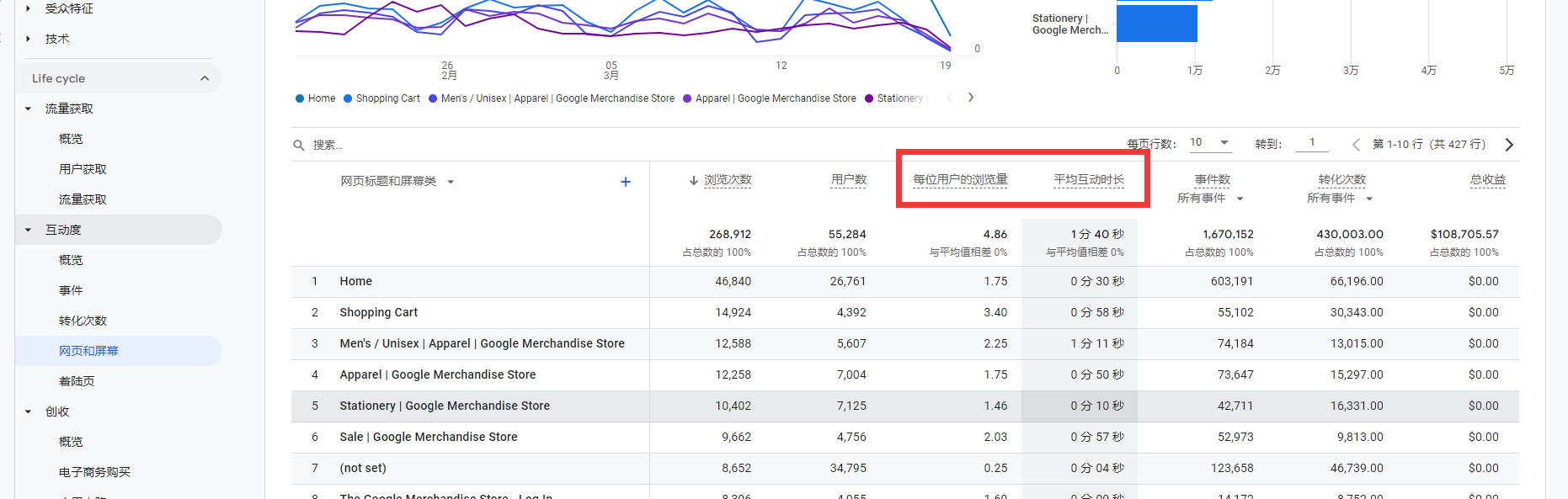Sort by 总收益 column header
1568x499 pixels.
[x=1487, y=180]
